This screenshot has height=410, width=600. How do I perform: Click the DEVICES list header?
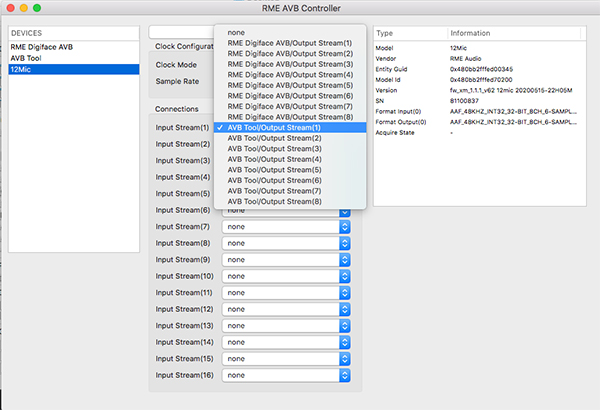pyautogui.click(x=74, y=33)
